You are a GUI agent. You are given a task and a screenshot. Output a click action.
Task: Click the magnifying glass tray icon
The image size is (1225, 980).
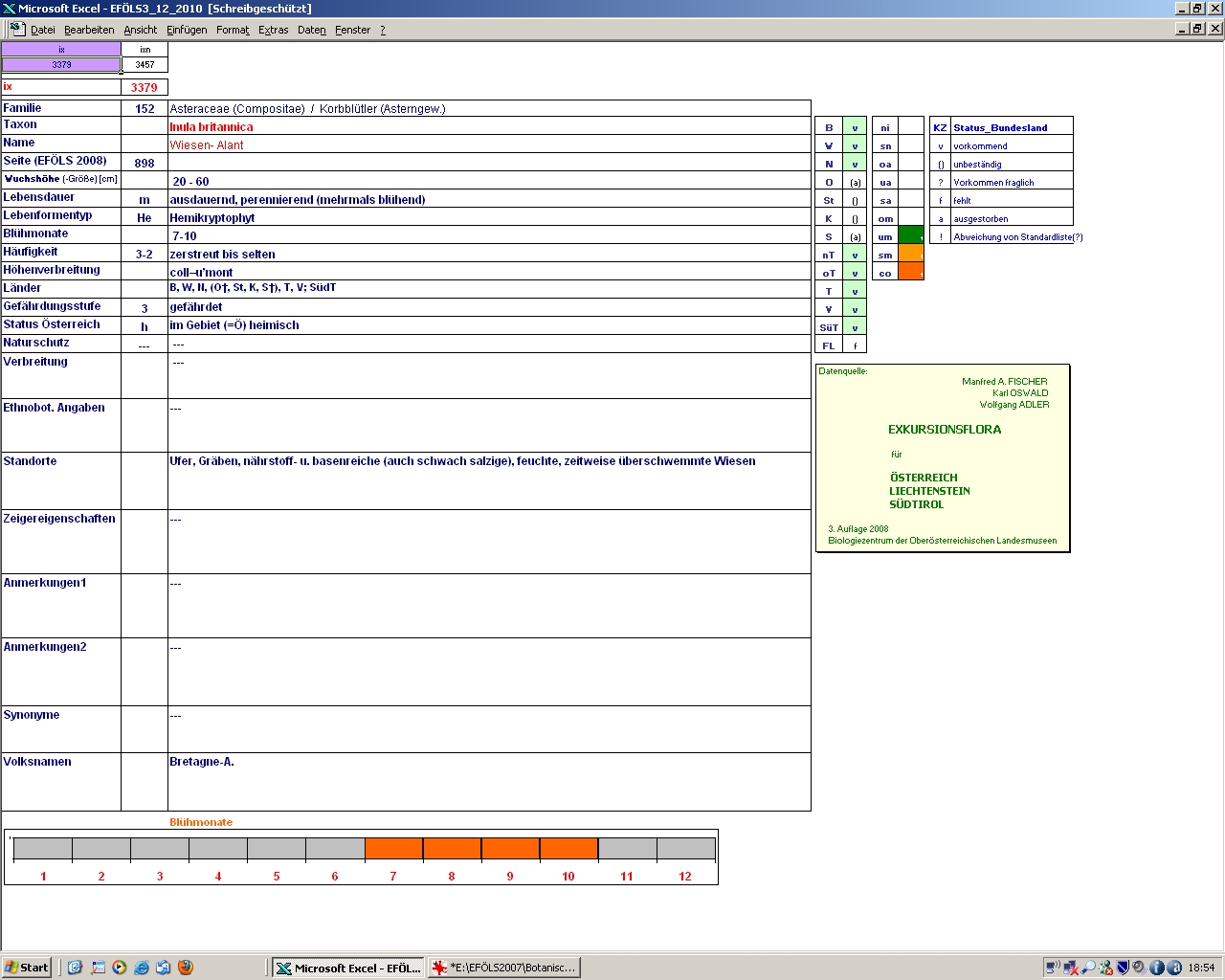1088,968
